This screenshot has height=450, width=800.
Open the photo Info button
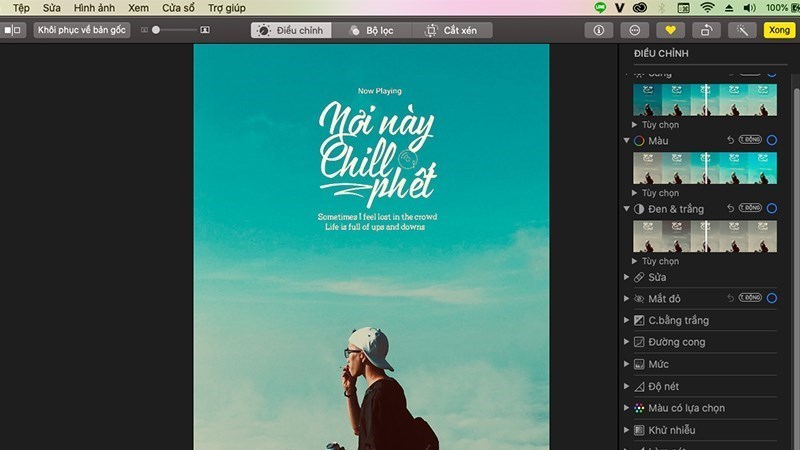click(x=598, y=30)
